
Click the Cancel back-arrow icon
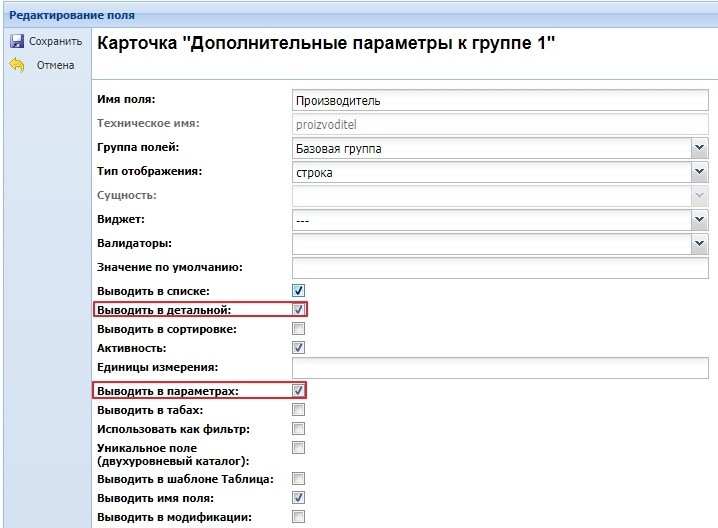tap(16, 65)
